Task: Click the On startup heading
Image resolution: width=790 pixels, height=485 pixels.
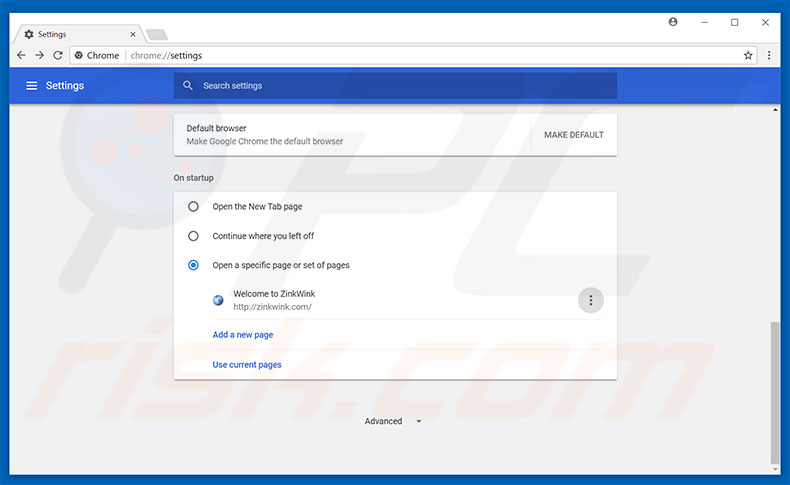Action: tap(193, 178)
